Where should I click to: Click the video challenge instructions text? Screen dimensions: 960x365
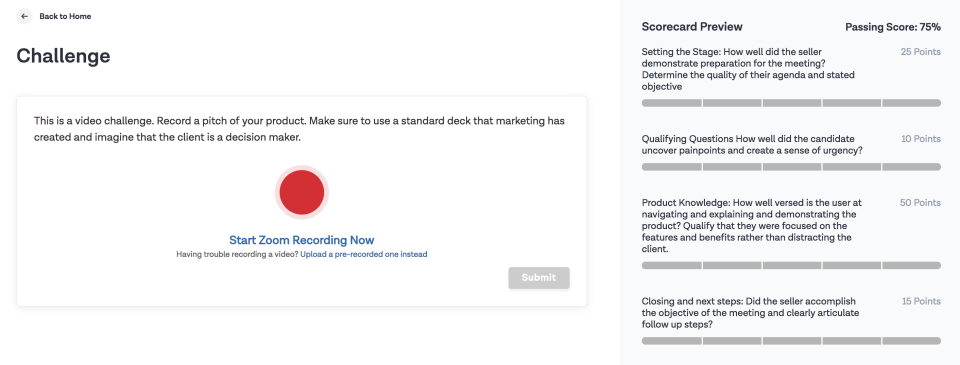click(299, 129)
